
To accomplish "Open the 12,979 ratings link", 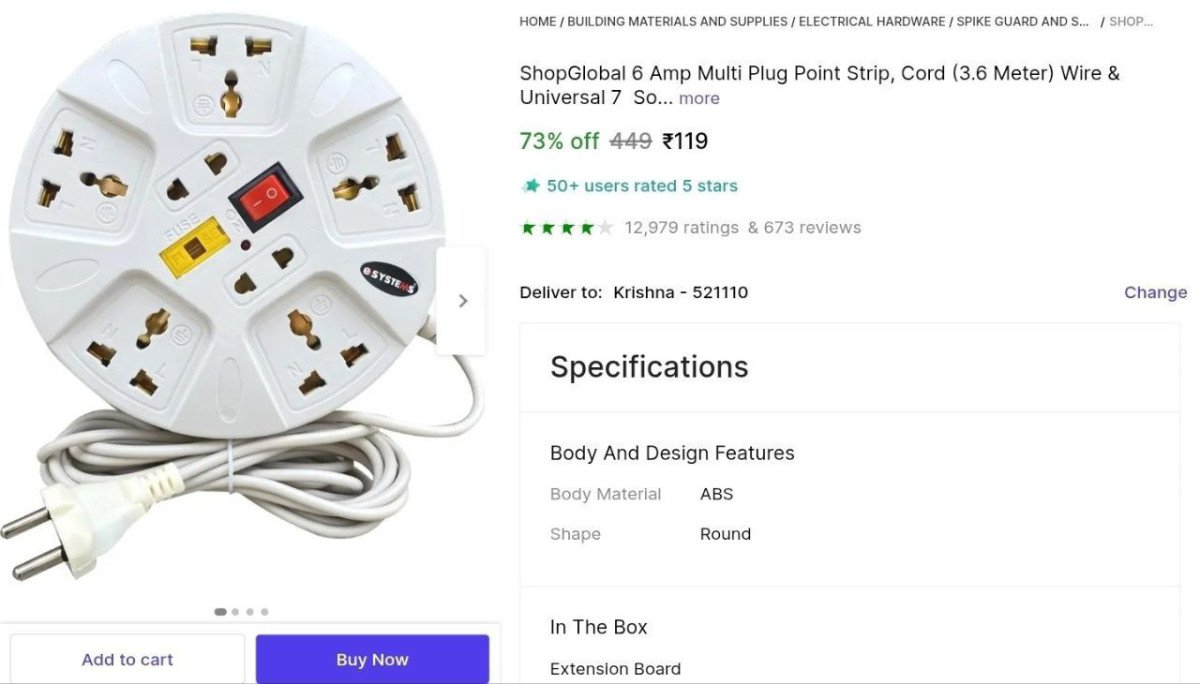I will 681,228.
